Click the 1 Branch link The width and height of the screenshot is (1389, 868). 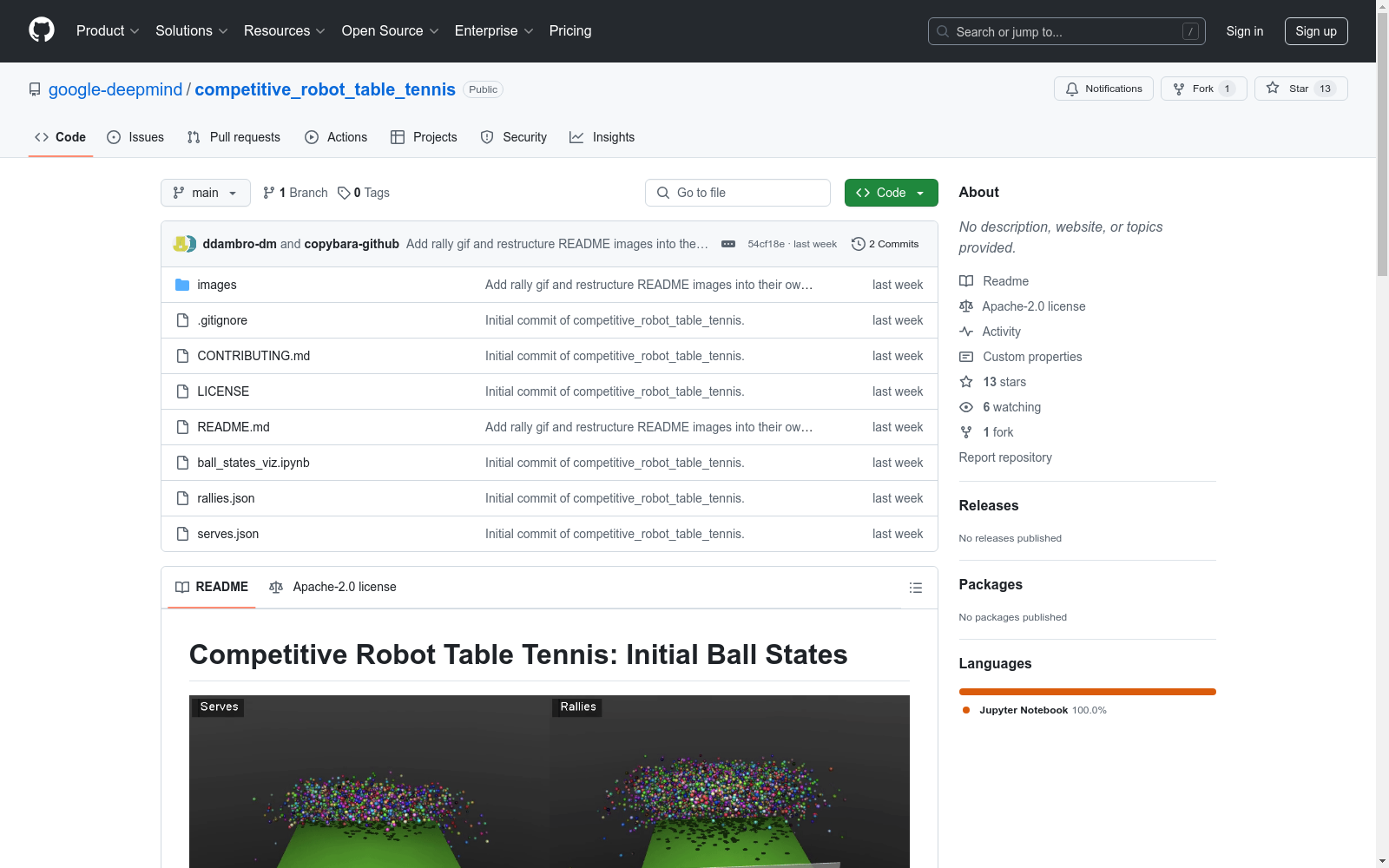[295, 193]
